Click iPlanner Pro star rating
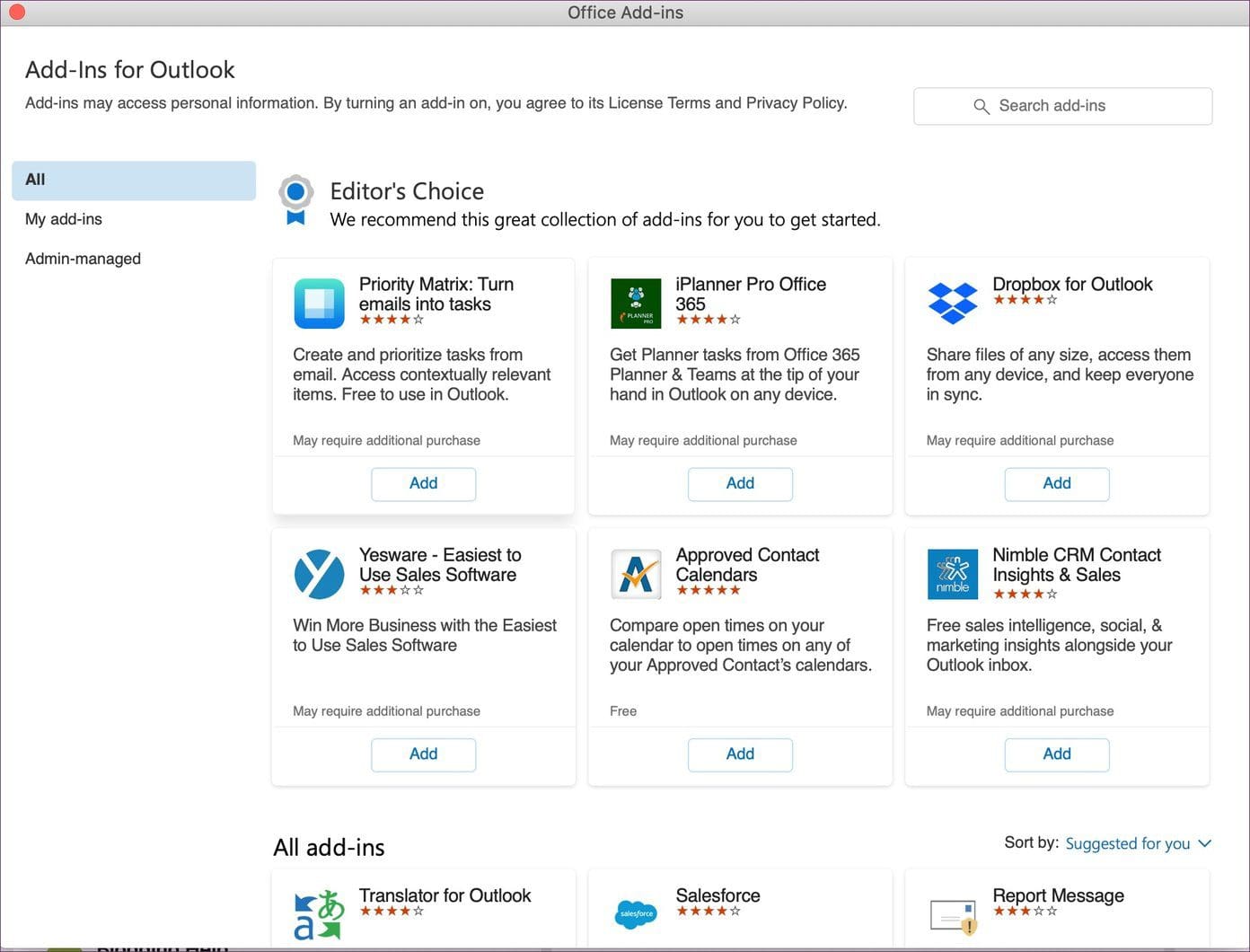The width and height of the screenshot is (1250, 952). point(709,319)
